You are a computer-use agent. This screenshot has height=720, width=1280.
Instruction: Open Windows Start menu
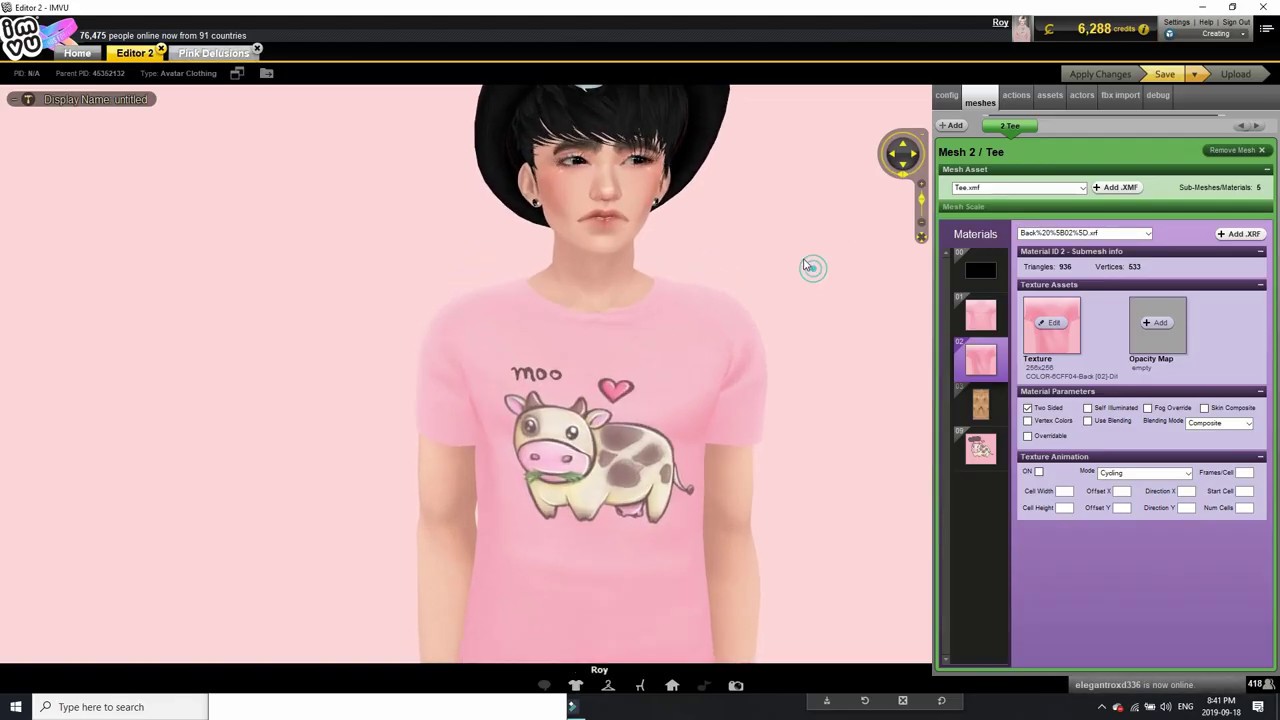(x=16, y=707)
